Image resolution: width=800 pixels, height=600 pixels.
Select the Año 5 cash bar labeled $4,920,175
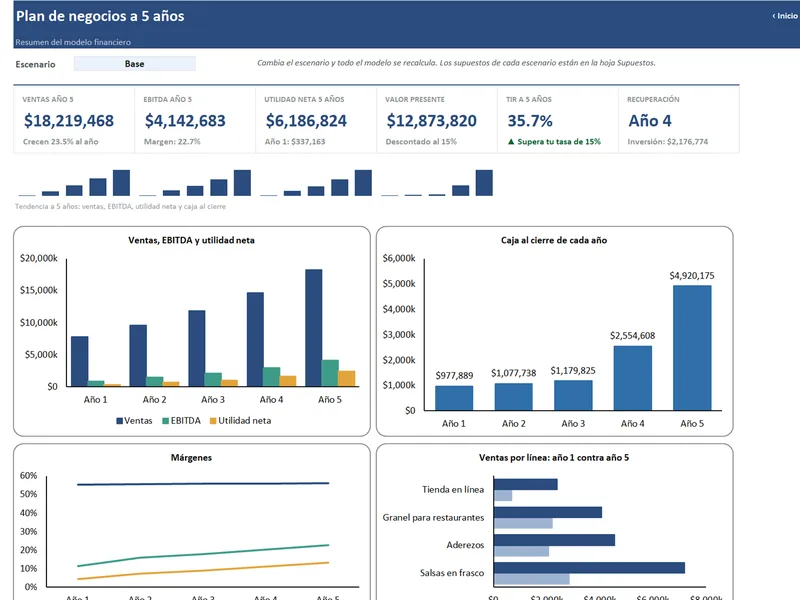pyautogui.click(x=692, y=347)
